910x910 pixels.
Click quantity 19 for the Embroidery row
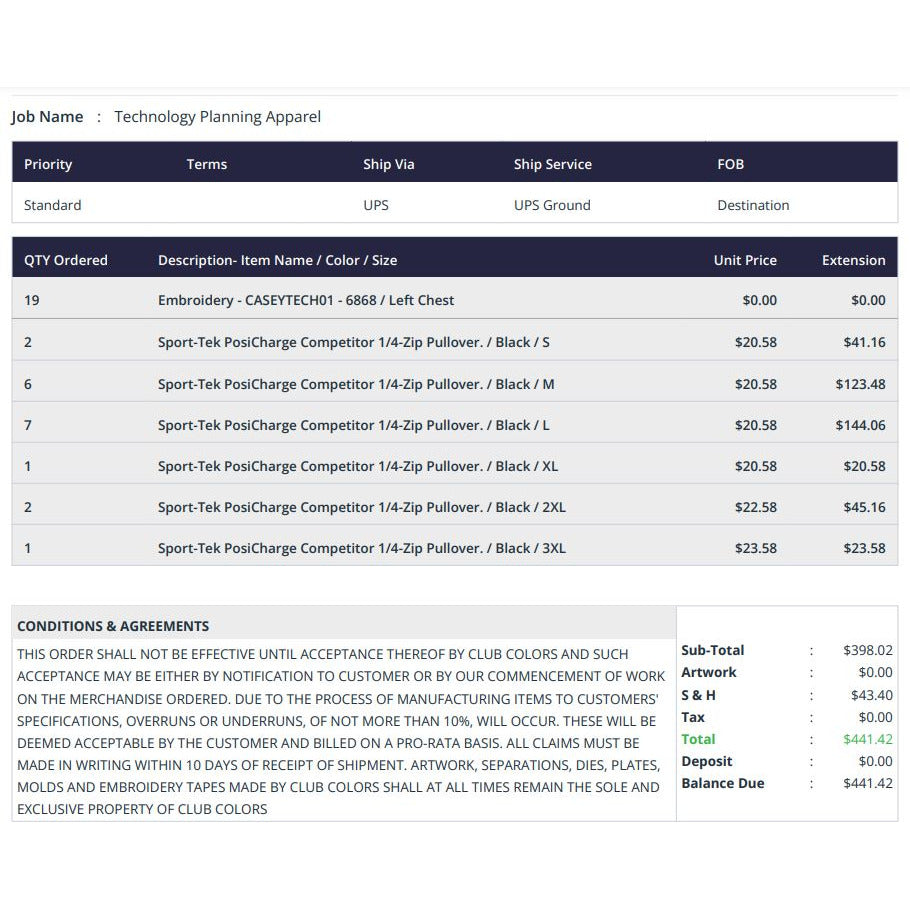31,300
